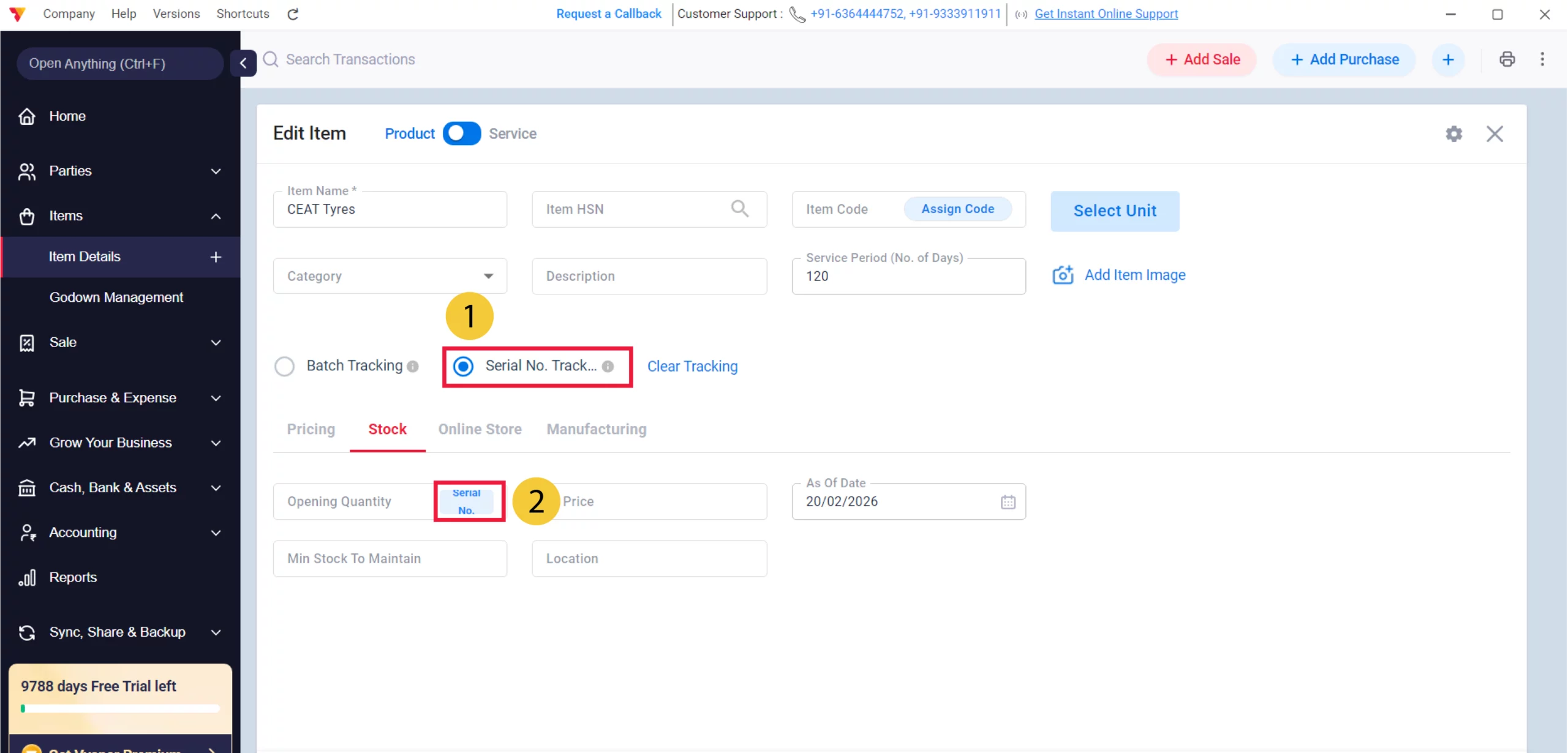Click the printer icon in top bar

[1507, 59]
